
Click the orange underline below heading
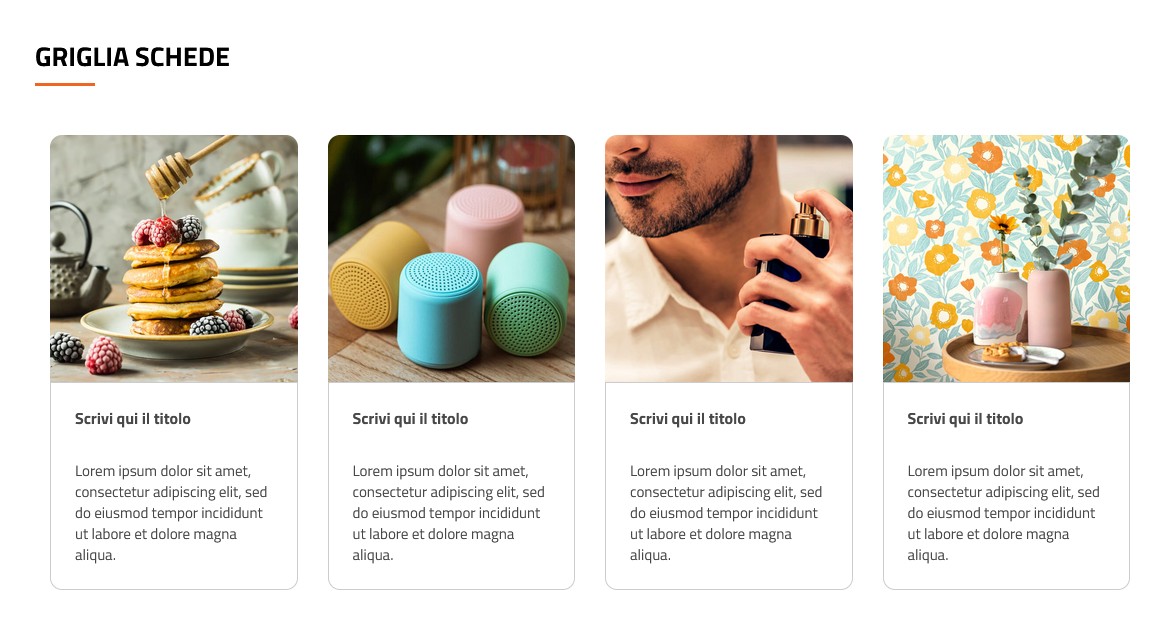point(65,85)
